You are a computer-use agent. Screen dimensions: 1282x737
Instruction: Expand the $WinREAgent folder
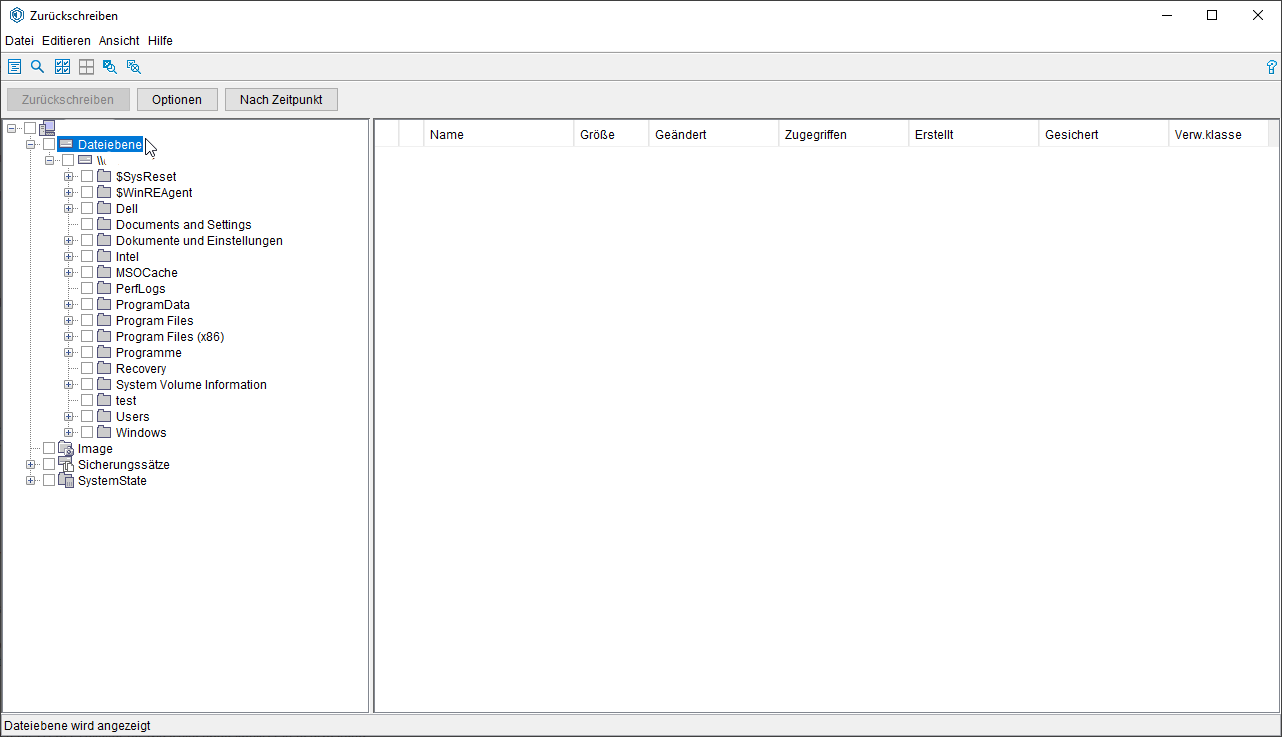click(68, 193)
